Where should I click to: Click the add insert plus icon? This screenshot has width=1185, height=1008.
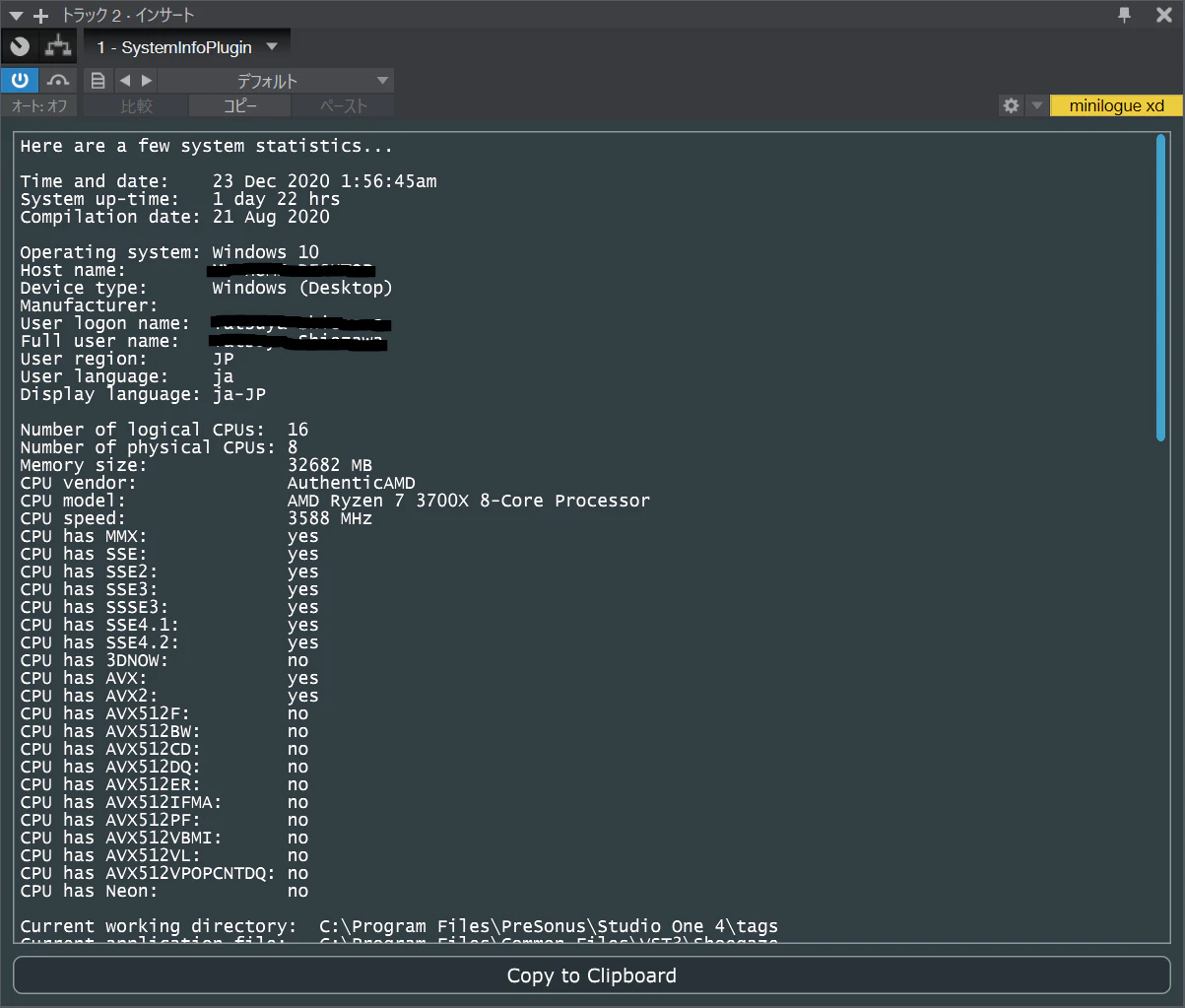[40, 16]
